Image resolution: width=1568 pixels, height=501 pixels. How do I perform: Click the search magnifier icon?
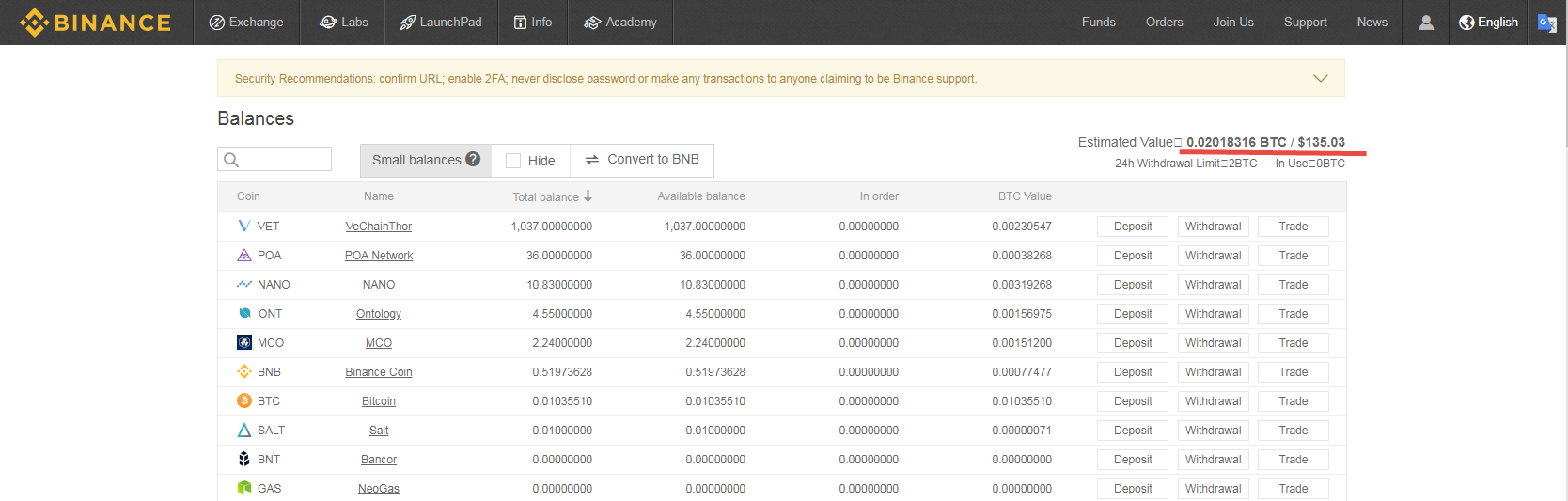(231, 160)
